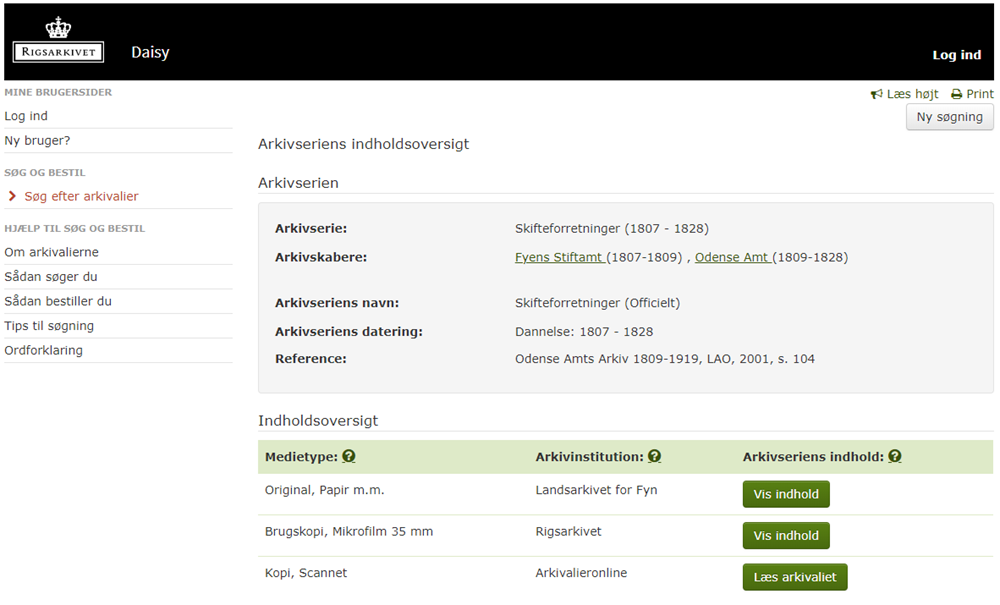This screenshot has width=1000, height=605.
Task: Click the red chevron beside Søg efter arkivalier
Action: click(x=11, y=196)
